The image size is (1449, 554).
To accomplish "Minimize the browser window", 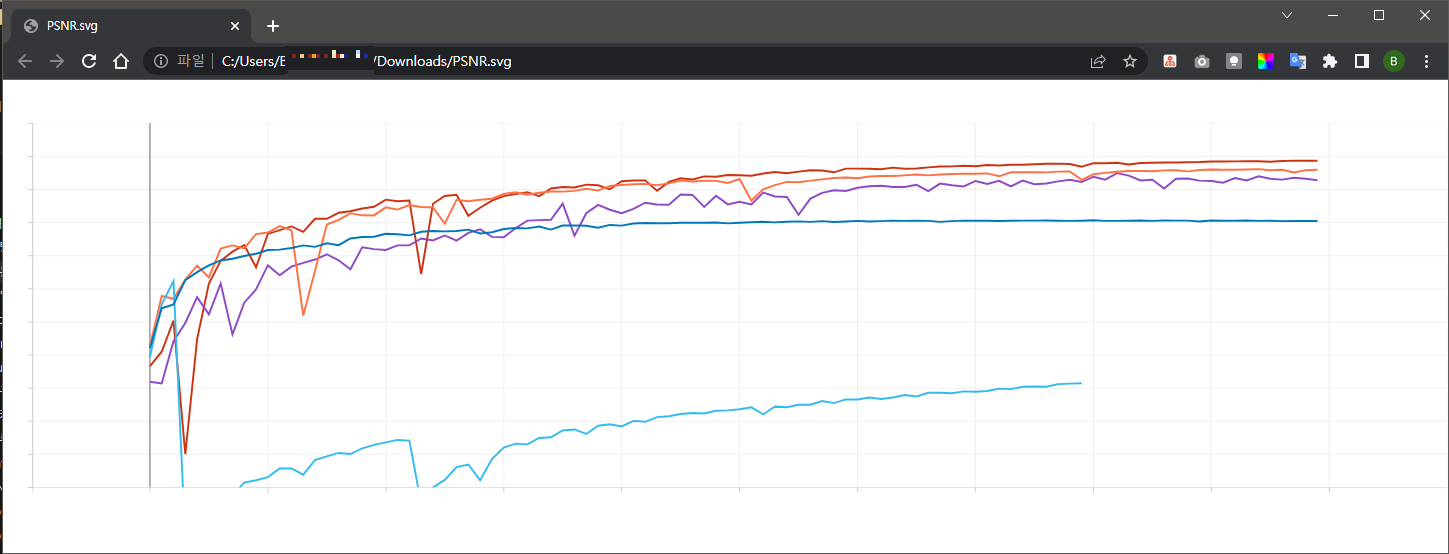I will [1333, 15].
